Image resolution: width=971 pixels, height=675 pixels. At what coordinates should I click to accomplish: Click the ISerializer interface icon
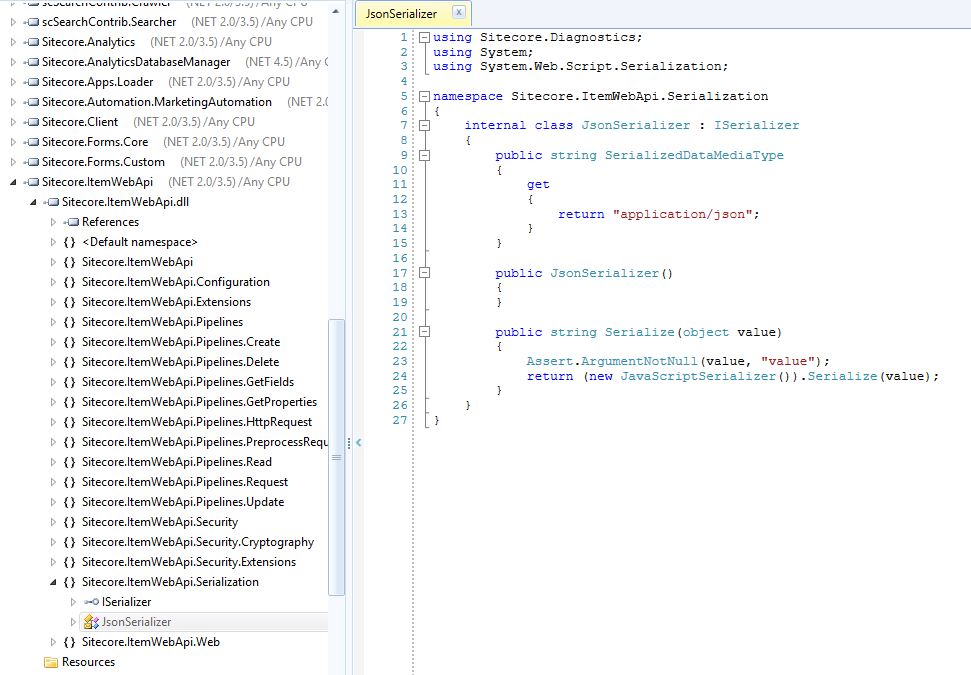pos(92,602)
